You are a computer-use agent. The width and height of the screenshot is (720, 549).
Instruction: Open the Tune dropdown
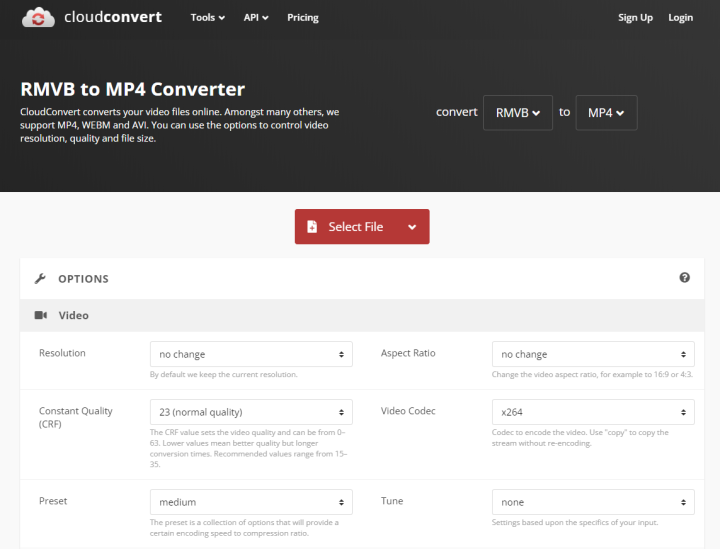pos(593,502)
